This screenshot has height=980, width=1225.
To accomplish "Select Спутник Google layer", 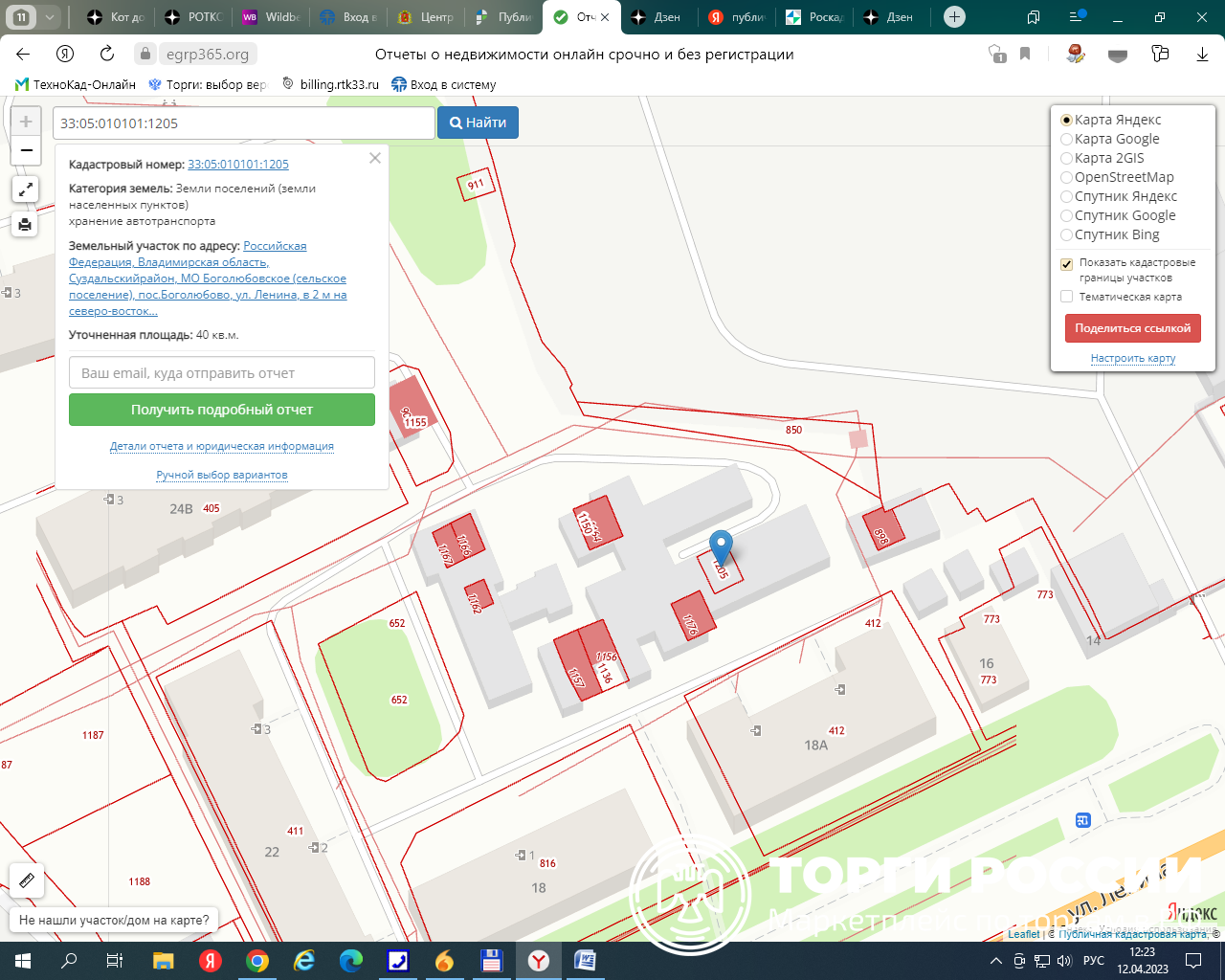I will (x=1118, y=215).
